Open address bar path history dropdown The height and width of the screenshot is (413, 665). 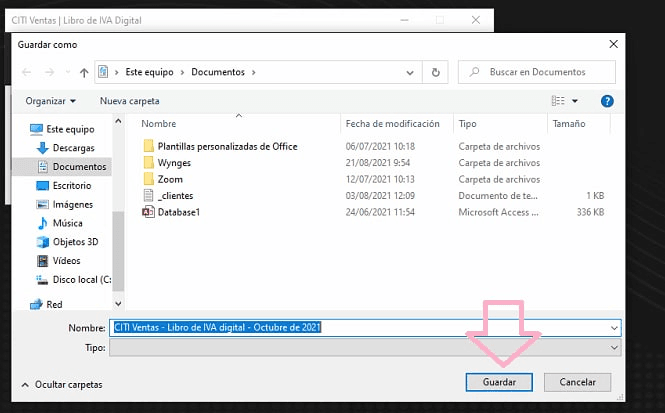coord(410,72)
